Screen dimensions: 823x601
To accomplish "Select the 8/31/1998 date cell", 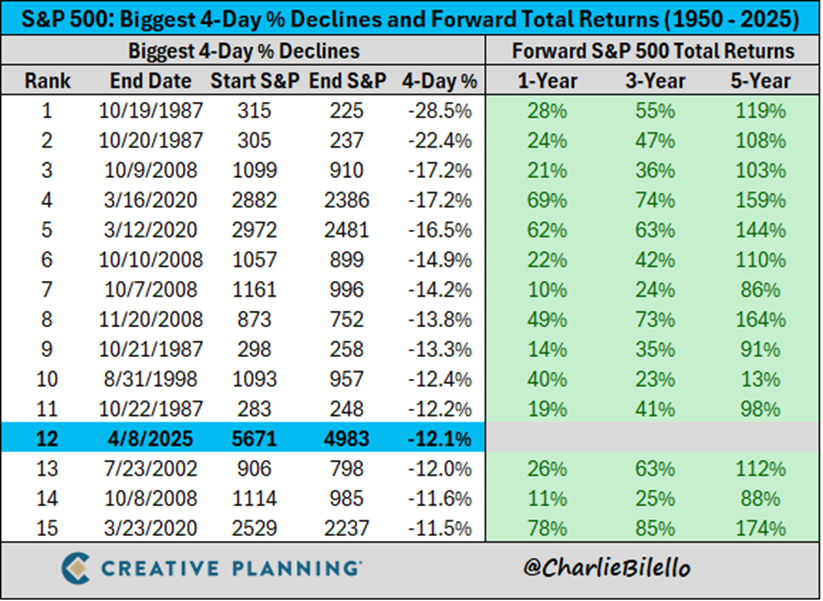I will 150,378.
